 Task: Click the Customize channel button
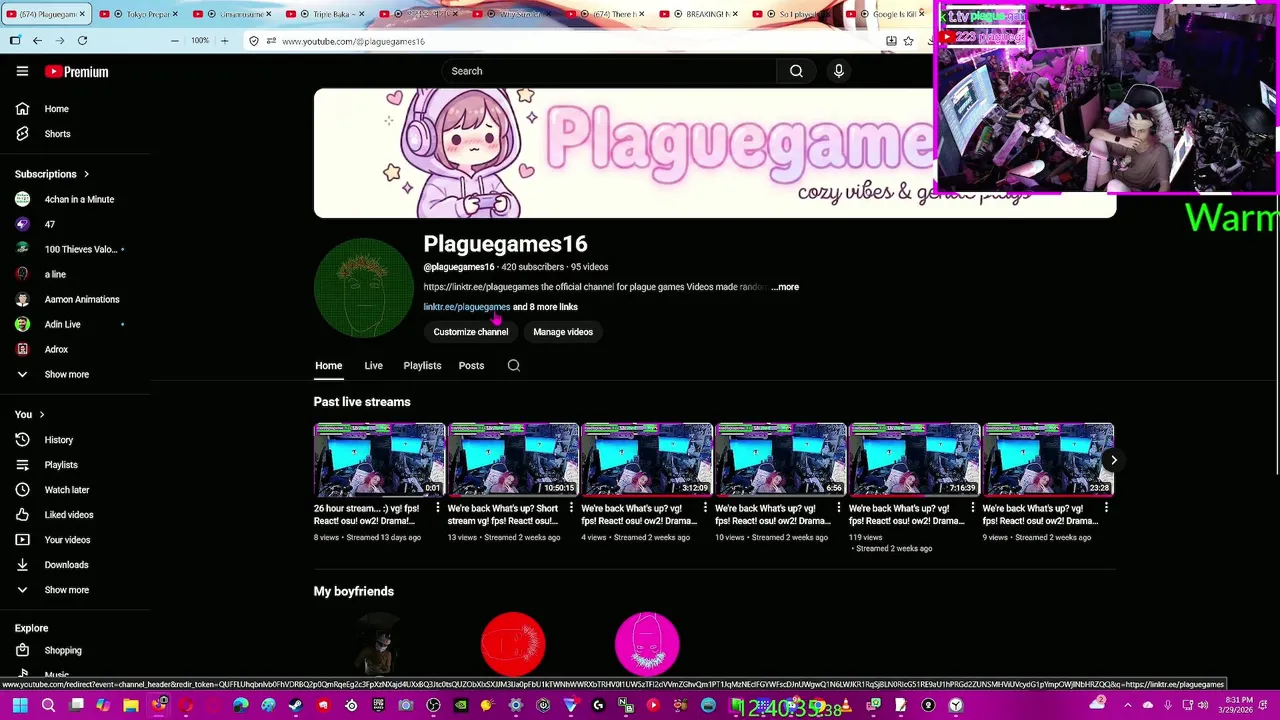click(x=470, y=332)
